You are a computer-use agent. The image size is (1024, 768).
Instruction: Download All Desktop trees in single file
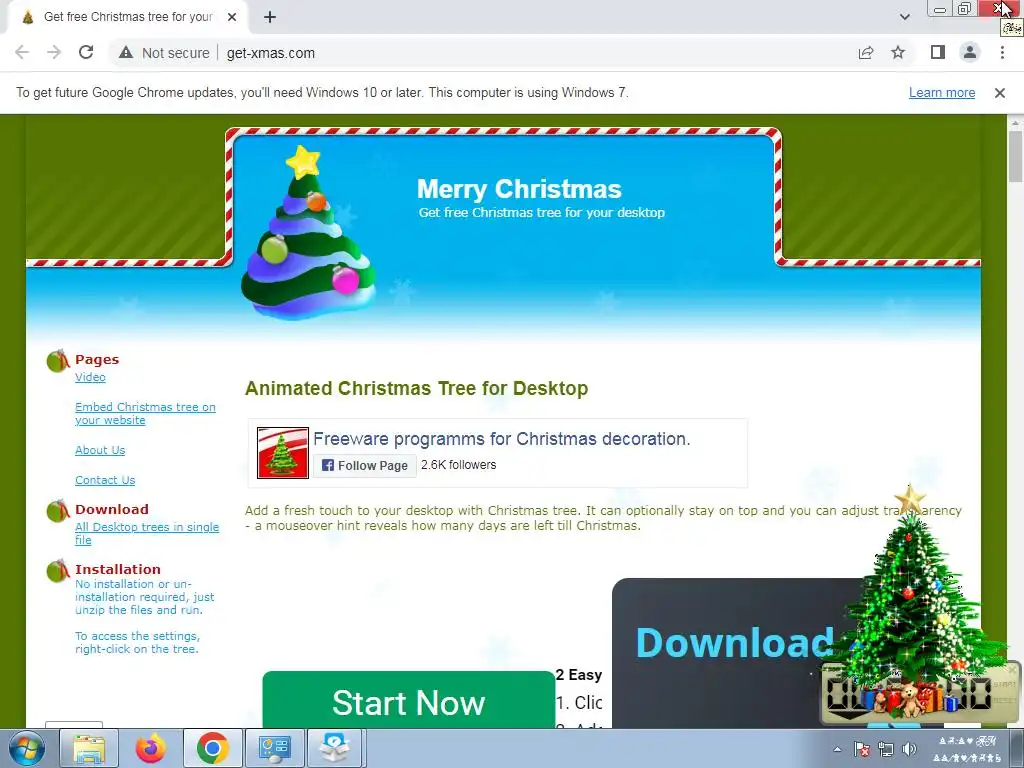tap(147, 533)
